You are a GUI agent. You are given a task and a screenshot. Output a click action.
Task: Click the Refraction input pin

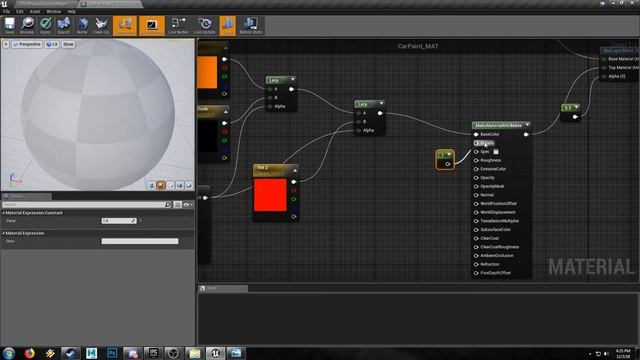coord(476,264)
